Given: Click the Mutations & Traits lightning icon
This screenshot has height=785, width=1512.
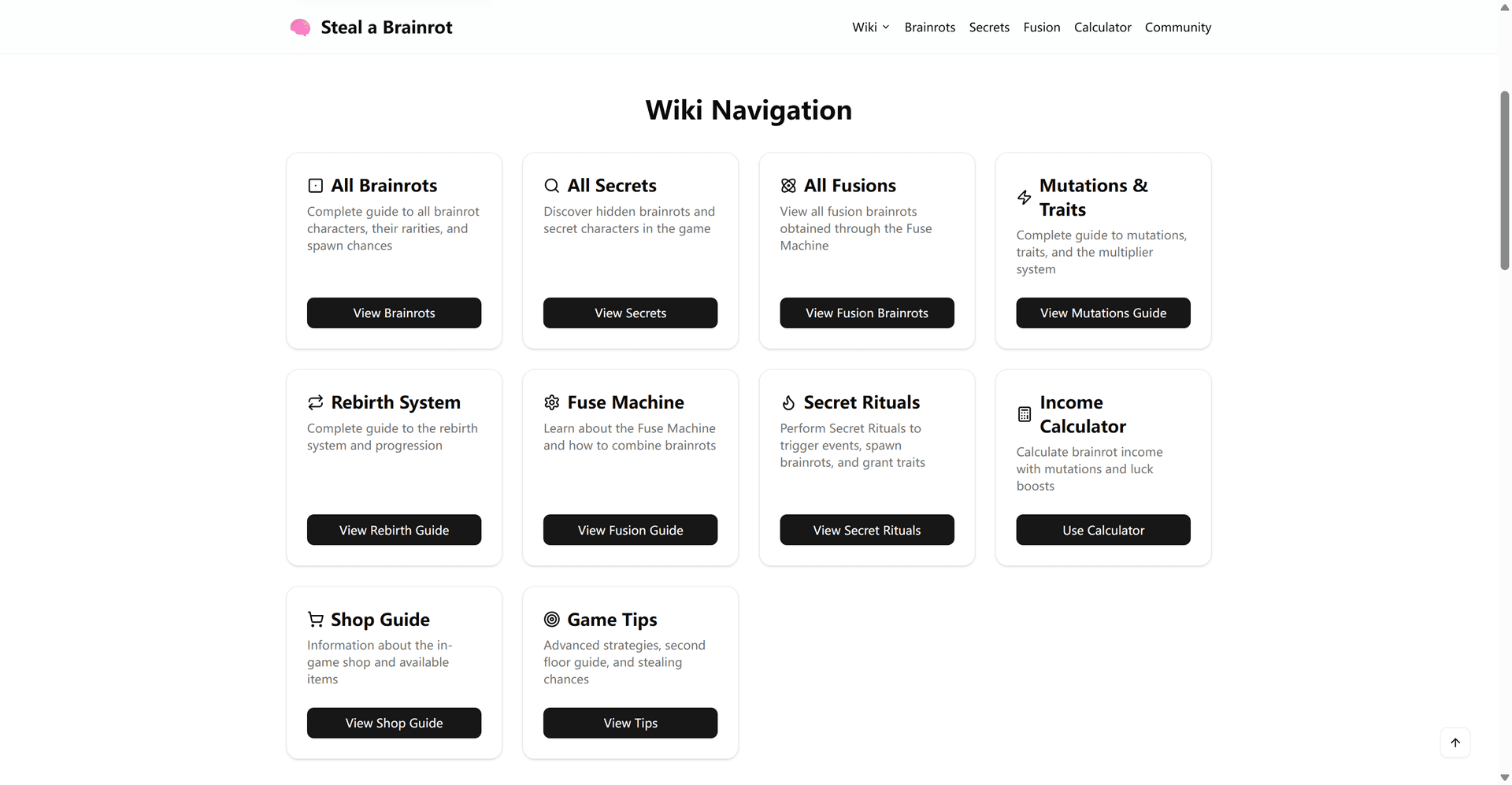Looking at the screenshot, I should click(1024, 198).
